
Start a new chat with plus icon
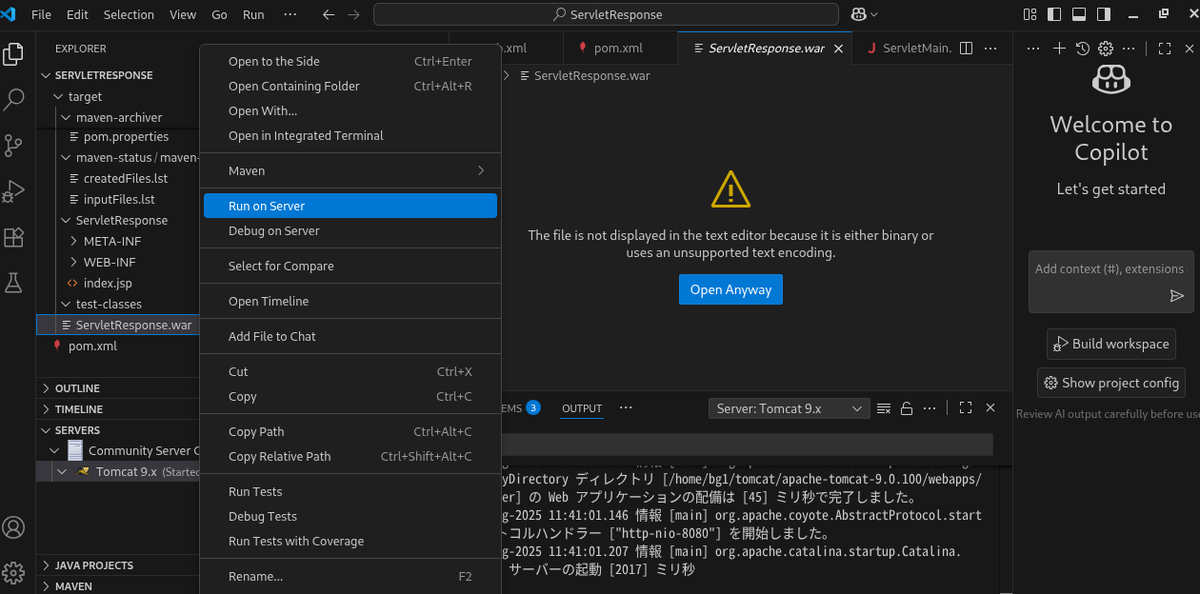pyautogui.click(x=1059, y=48)
